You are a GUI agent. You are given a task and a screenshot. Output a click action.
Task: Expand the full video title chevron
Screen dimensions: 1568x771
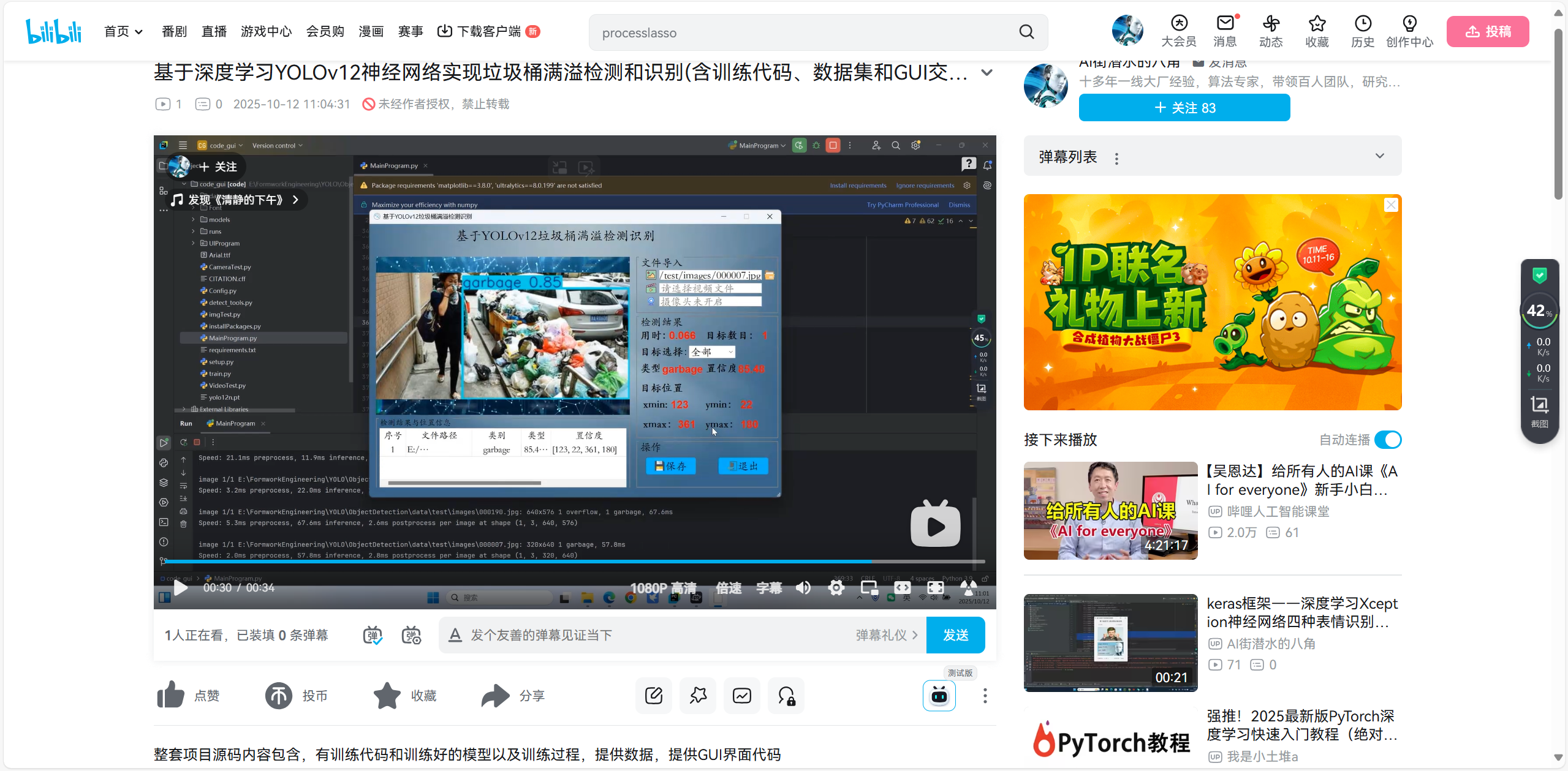click(x=987, y=72)
